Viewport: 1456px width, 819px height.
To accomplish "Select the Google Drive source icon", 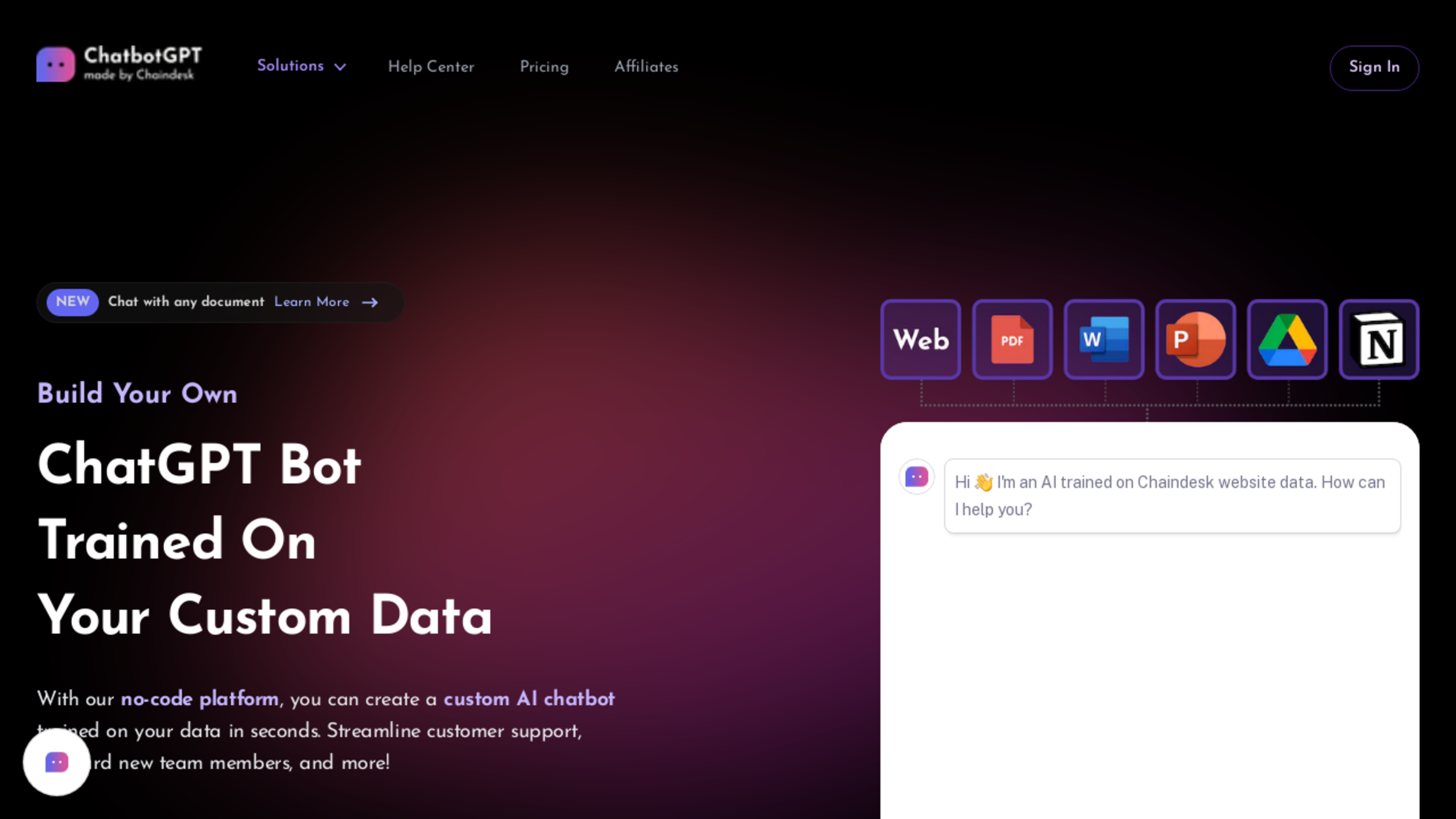I will (x=1287, y=339).
